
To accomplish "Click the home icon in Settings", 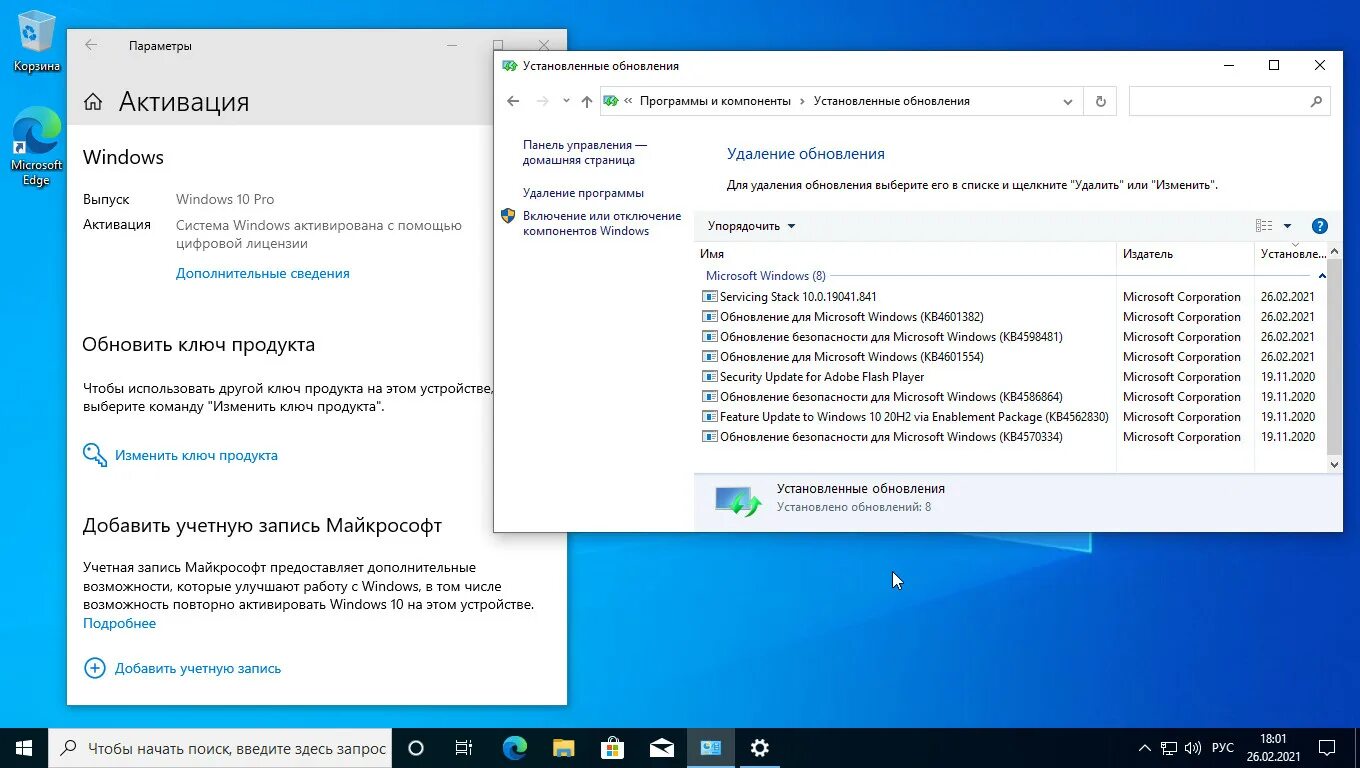I will point(93,102).
